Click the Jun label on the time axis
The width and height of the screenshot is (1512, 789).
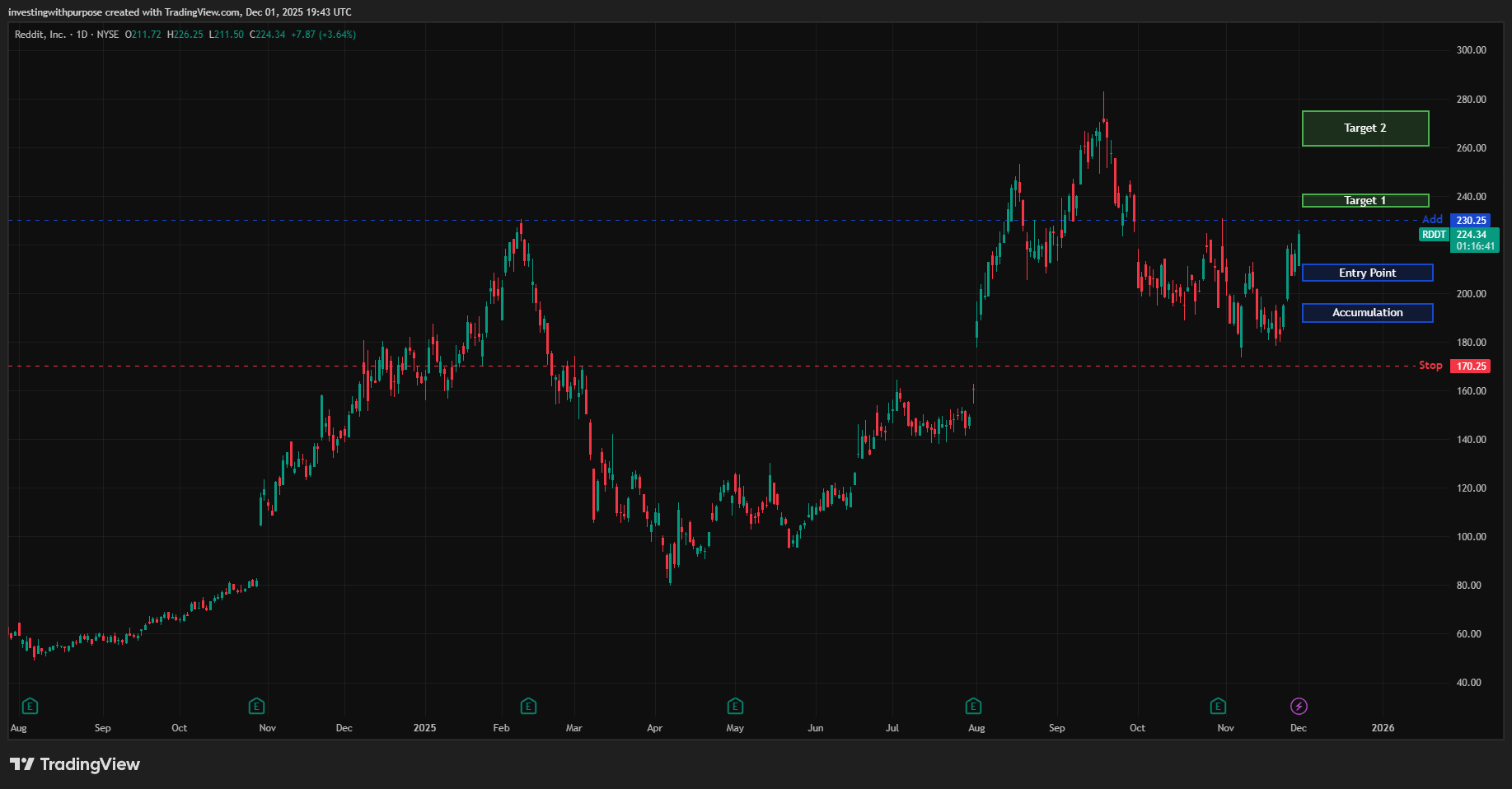[816, 728]
